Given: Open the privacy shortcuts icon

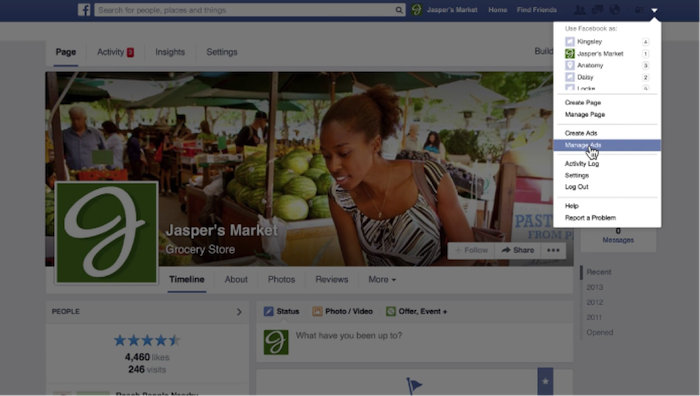Looking at the screenshot, I should (x=639, y=10).
